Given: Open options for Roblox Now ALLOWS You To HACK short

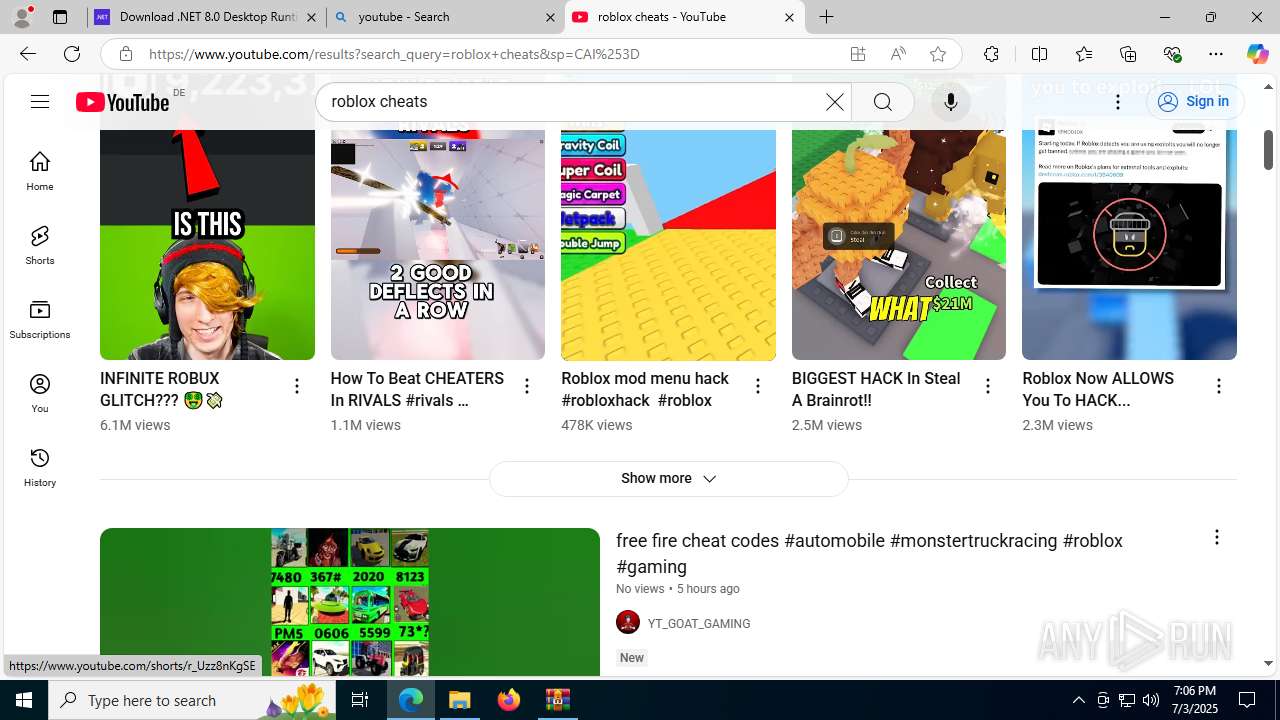Looking at the screenshot, I should coord(1218,386).
